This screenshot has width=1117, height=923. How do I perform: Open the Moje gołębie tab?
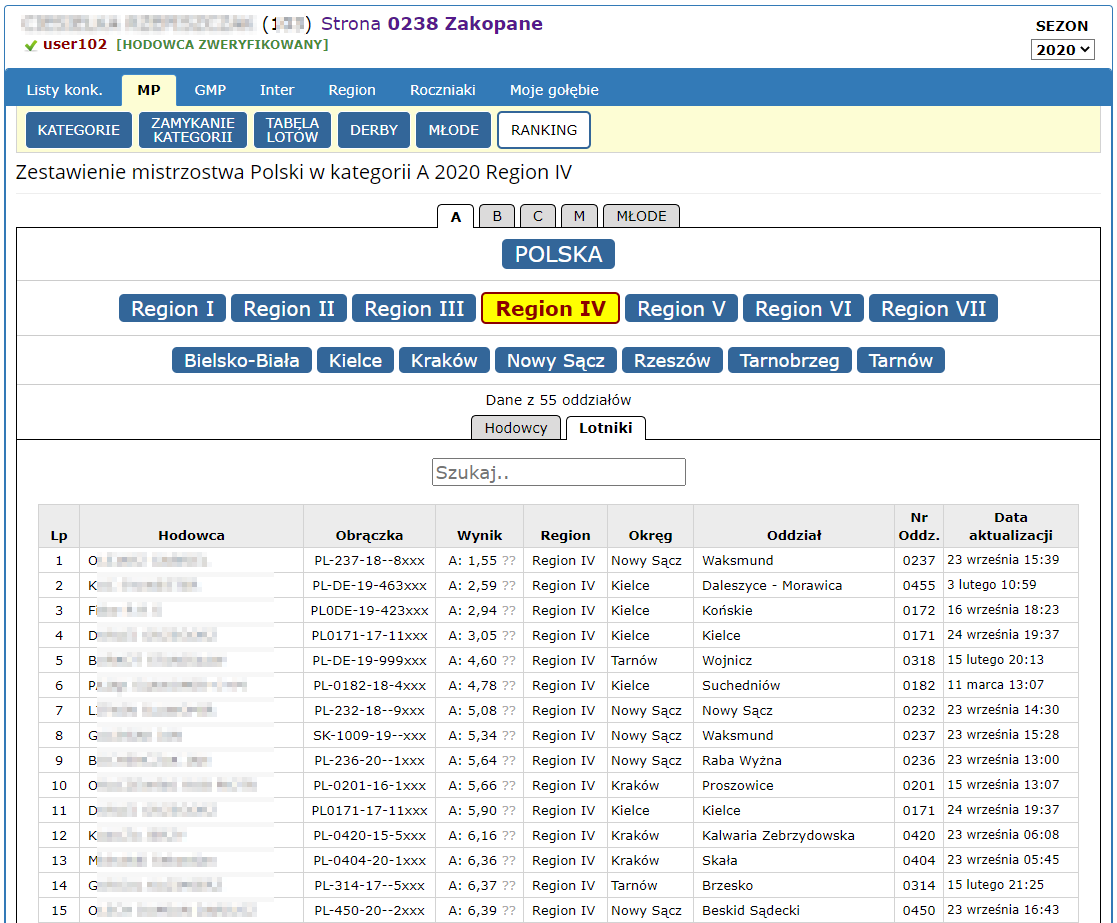point(554,90)
